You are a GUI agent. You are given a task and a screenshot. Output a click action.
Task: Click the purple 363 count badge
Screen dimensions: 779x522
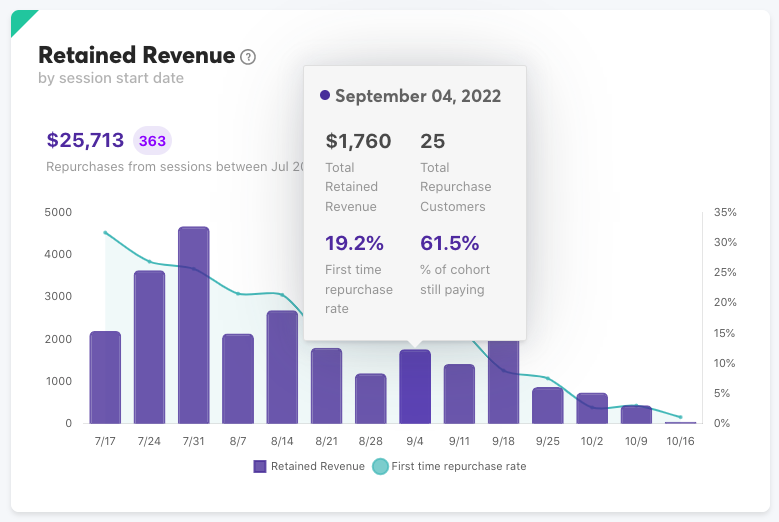pyautogui.click(x=152, y=141)
